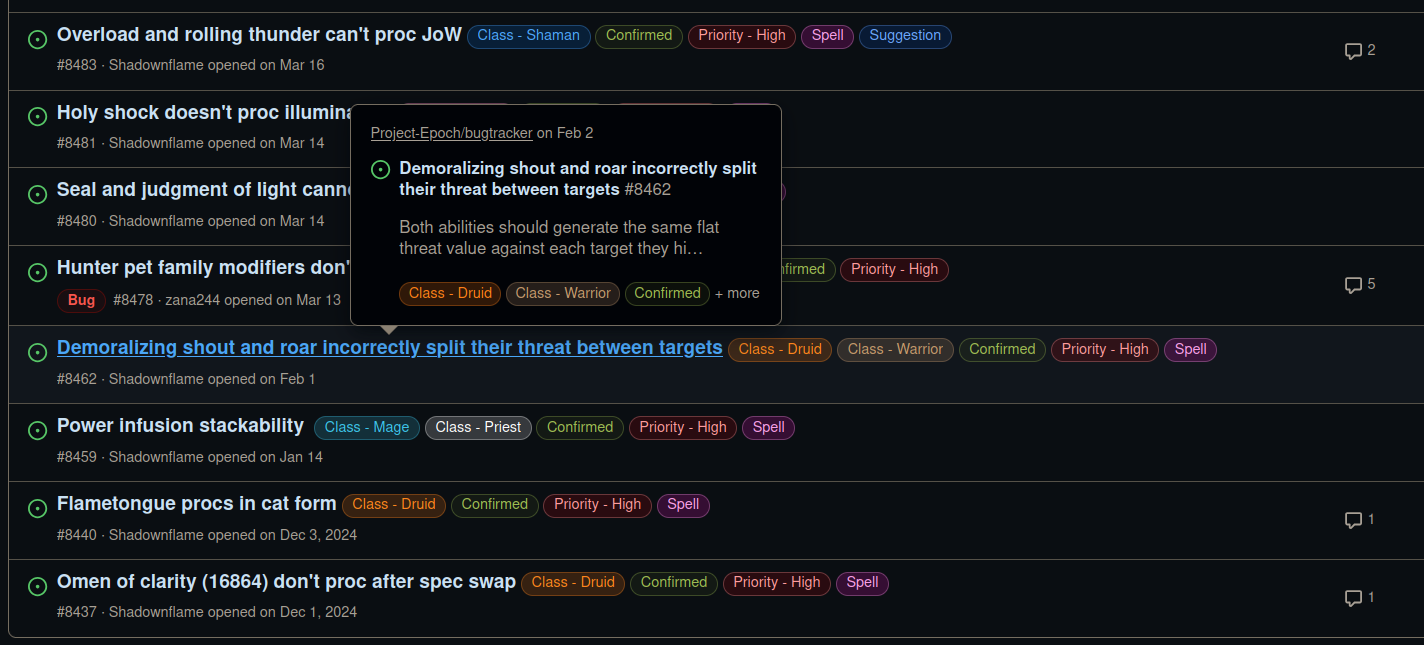Screen dimensions: 1424x645
Task: Click Spell label on Flametongue issue
Action: [683, 505]
